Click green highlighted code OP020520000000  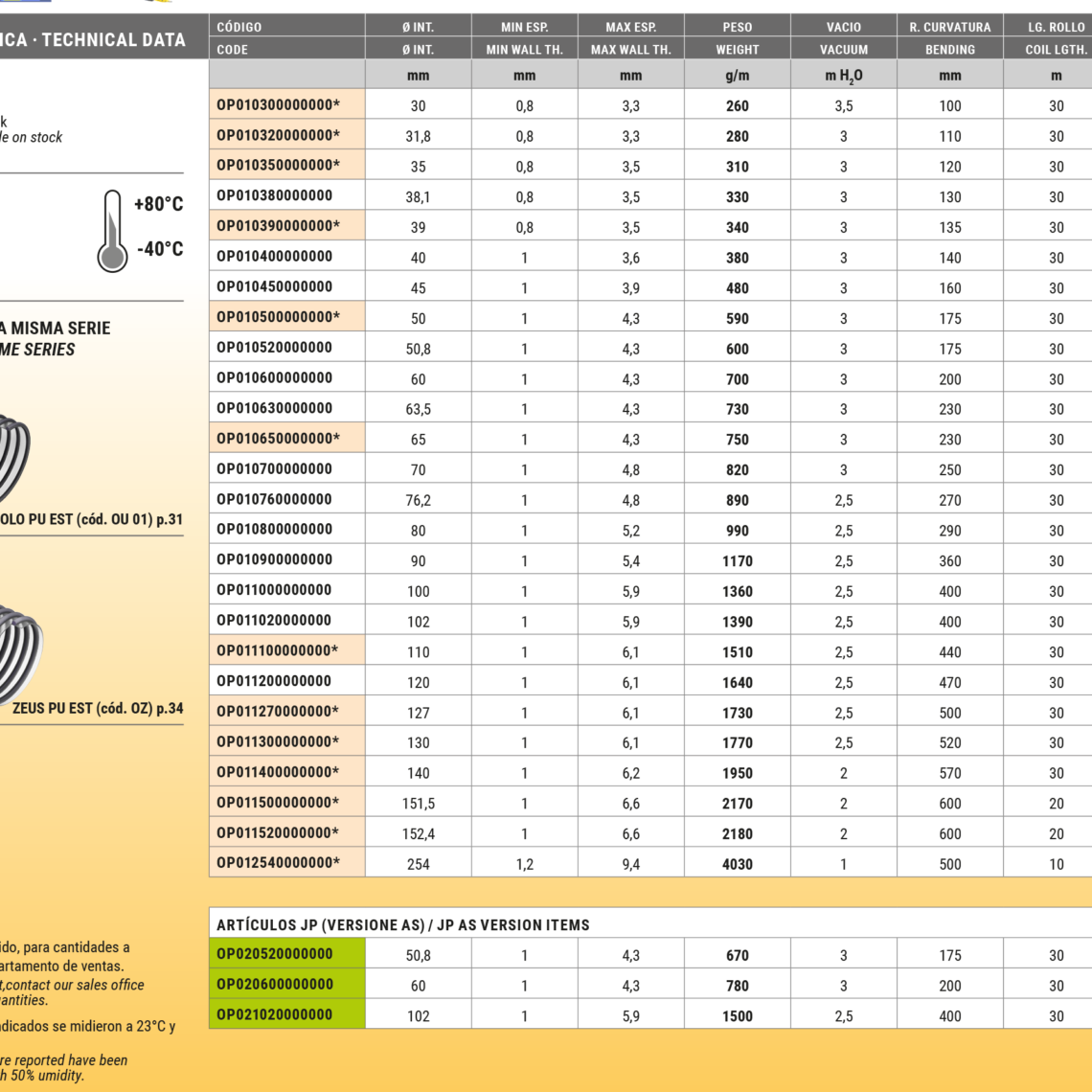click(x=275, y=954)
